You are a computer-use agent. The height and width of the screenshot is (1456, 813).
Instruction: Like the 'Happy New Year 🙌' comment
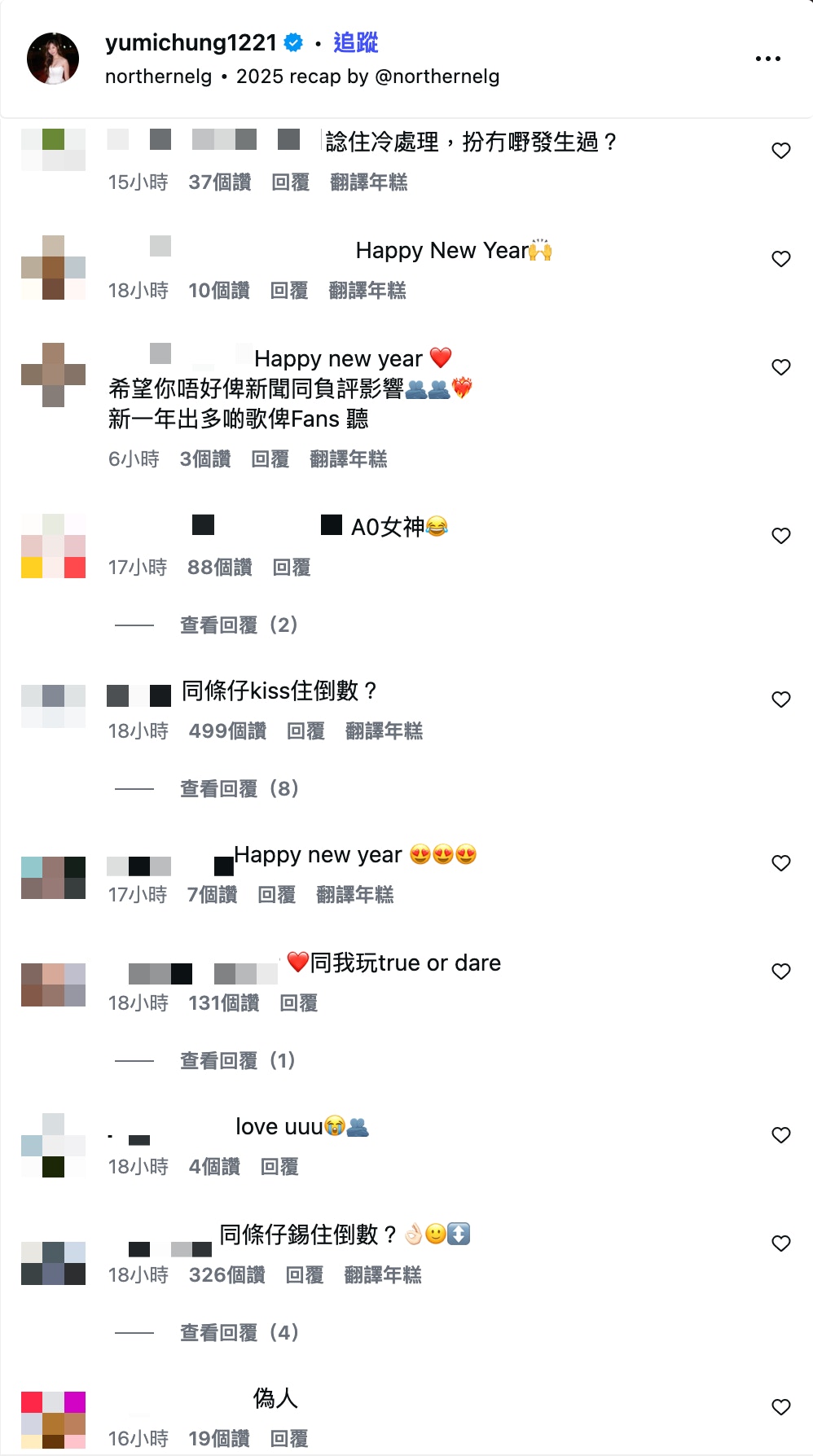[781, 259]
